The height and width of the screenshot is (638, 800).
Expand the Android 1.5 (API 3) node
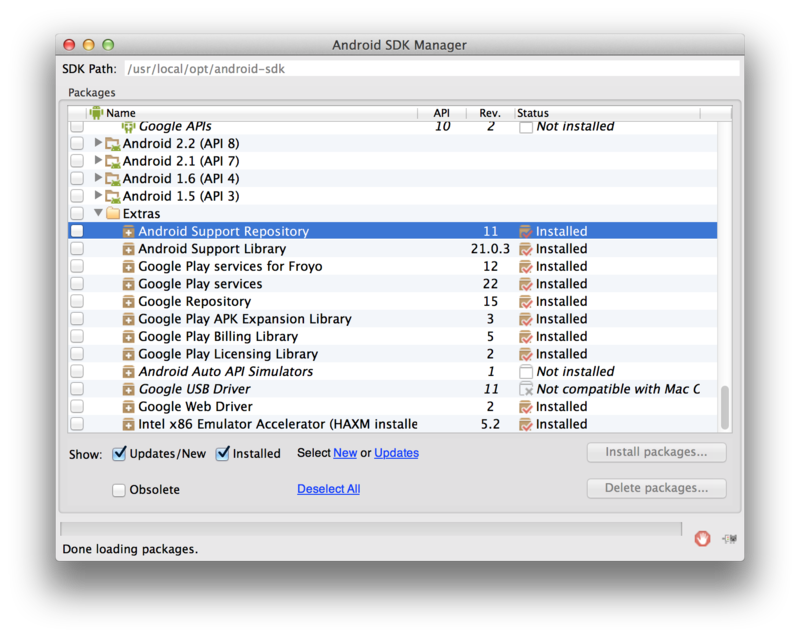tap(98, 195)
